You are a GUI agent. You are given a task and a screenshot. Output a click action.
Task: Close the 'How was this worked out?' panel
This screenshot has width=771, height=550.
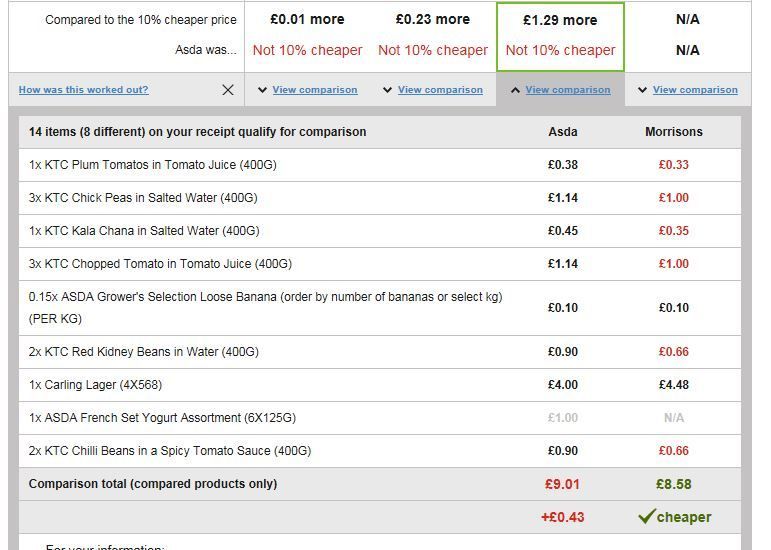pyautogui.click(x=228, y=90)
